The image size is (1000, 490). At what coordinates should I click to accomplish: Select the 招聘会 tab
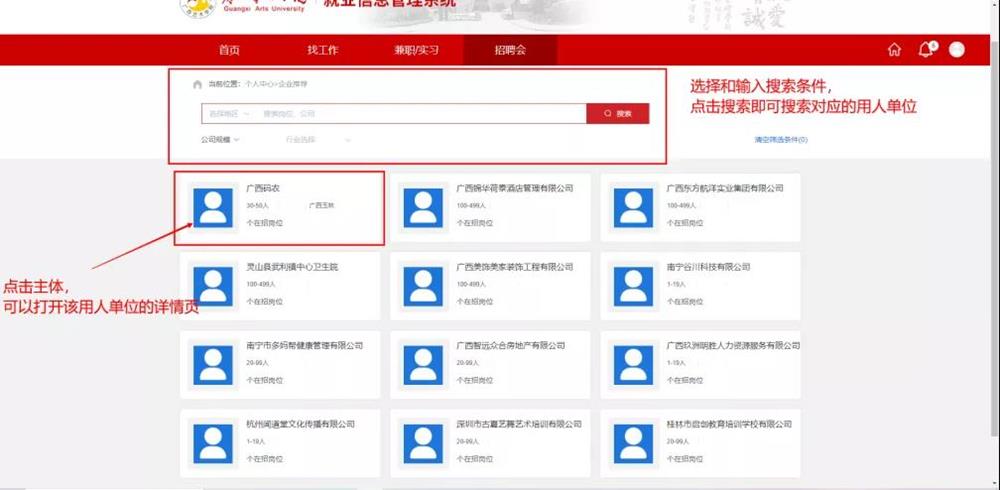[510, 50]
